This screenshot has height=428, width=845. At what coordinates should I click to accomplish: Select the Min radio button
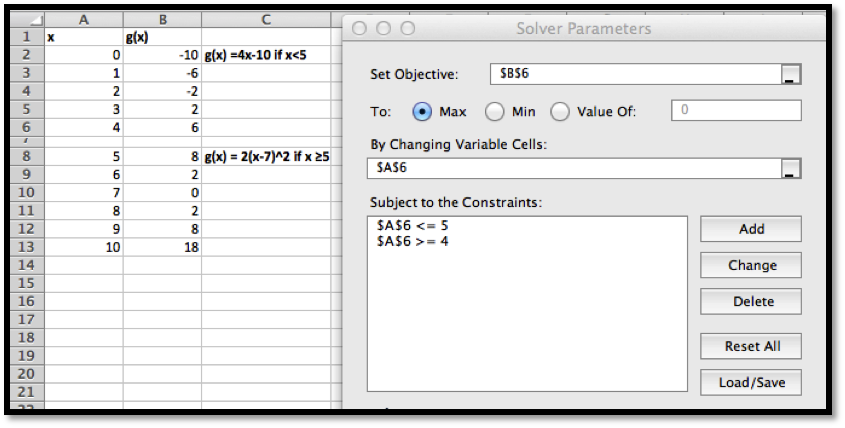tap(495, 111)
